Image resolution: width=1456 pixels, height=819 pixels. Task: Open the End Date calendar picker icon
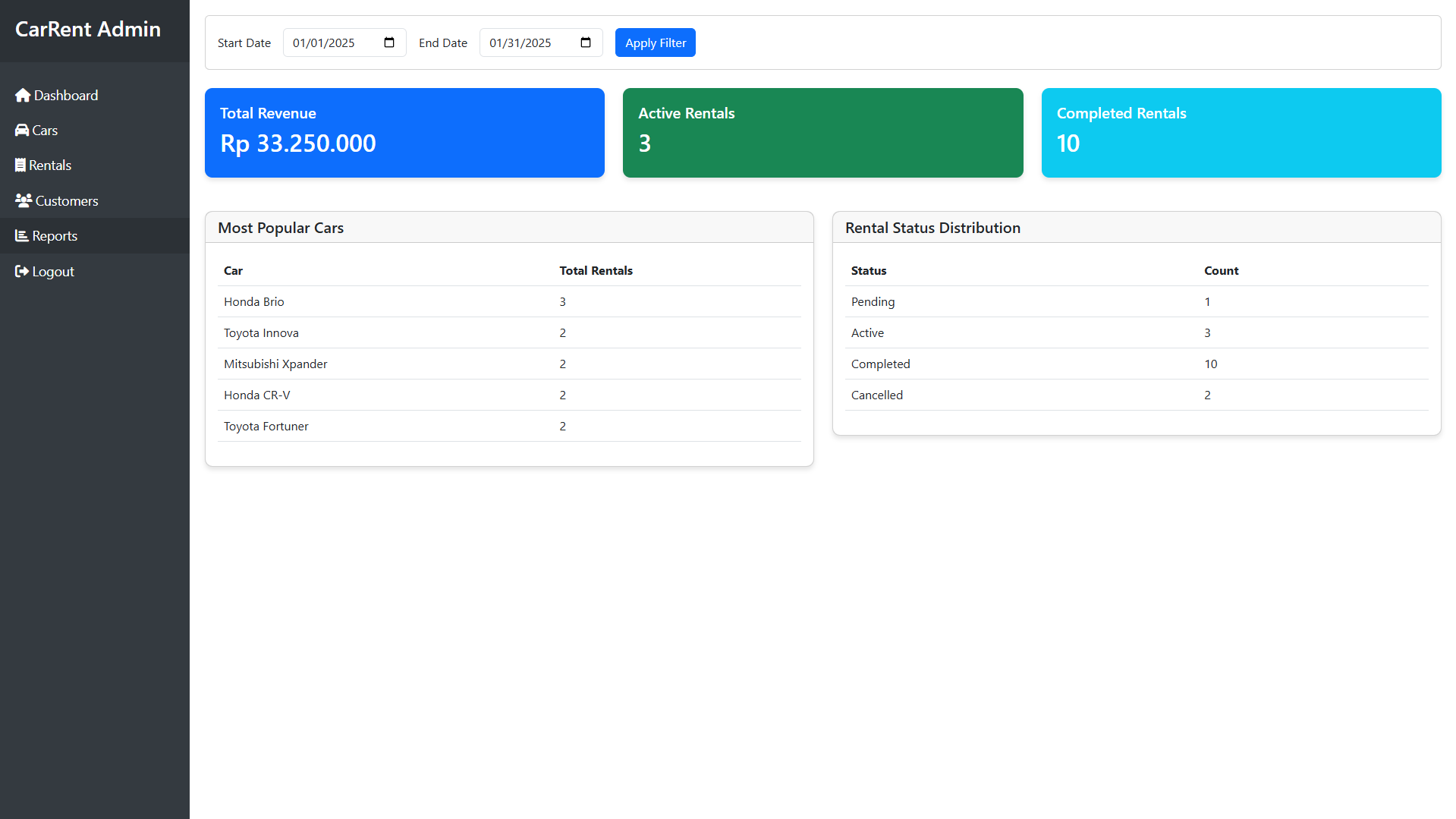[x=586, y=43]
